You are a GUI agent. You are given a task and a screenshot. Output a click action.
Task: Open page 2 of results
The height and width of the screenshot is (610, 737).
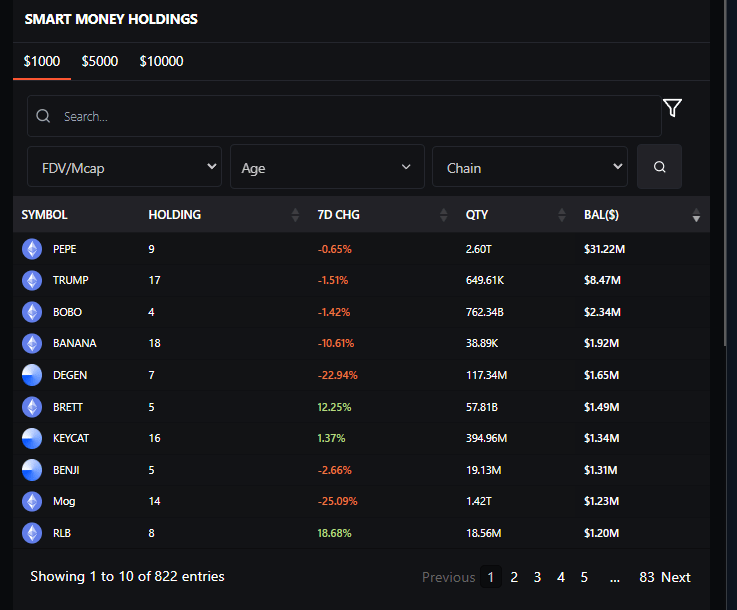(514, 577)
